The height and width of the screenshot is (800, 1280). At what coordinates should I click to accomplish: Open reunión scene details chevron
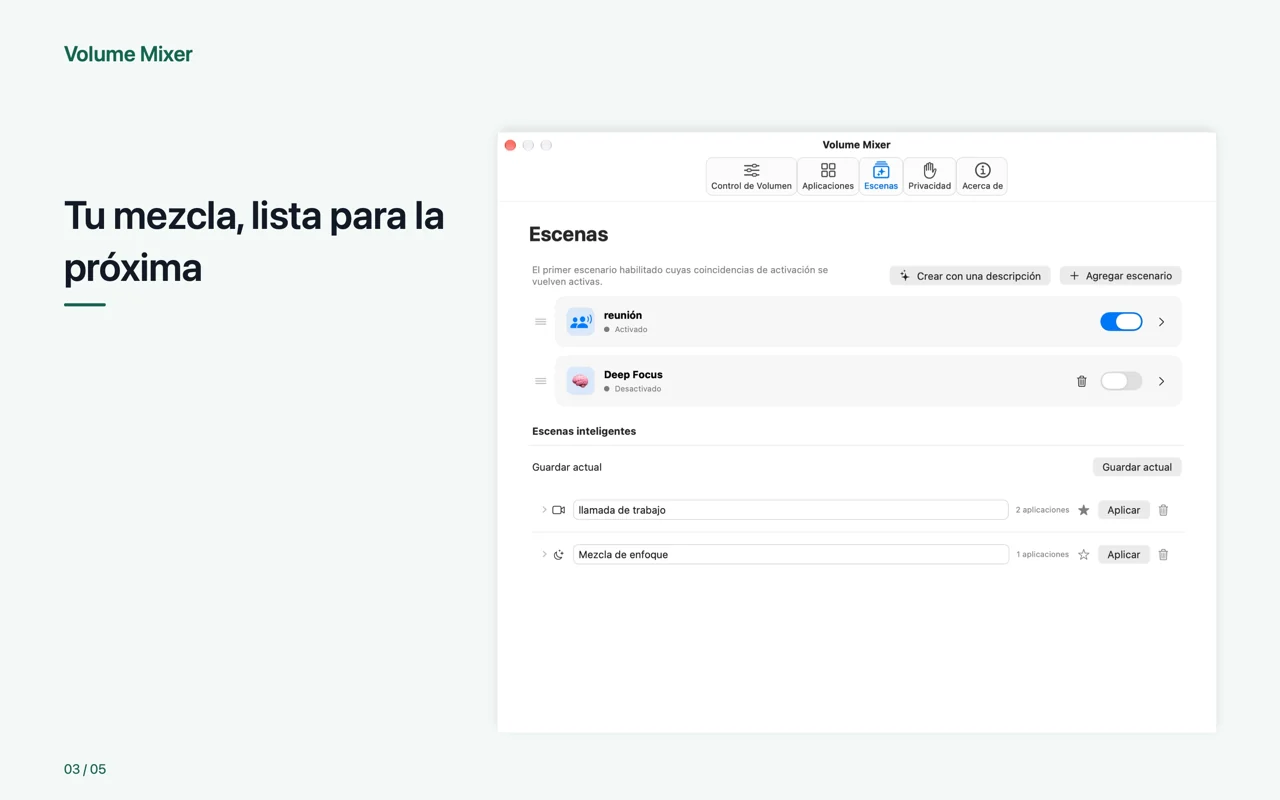pos(1161,322)
